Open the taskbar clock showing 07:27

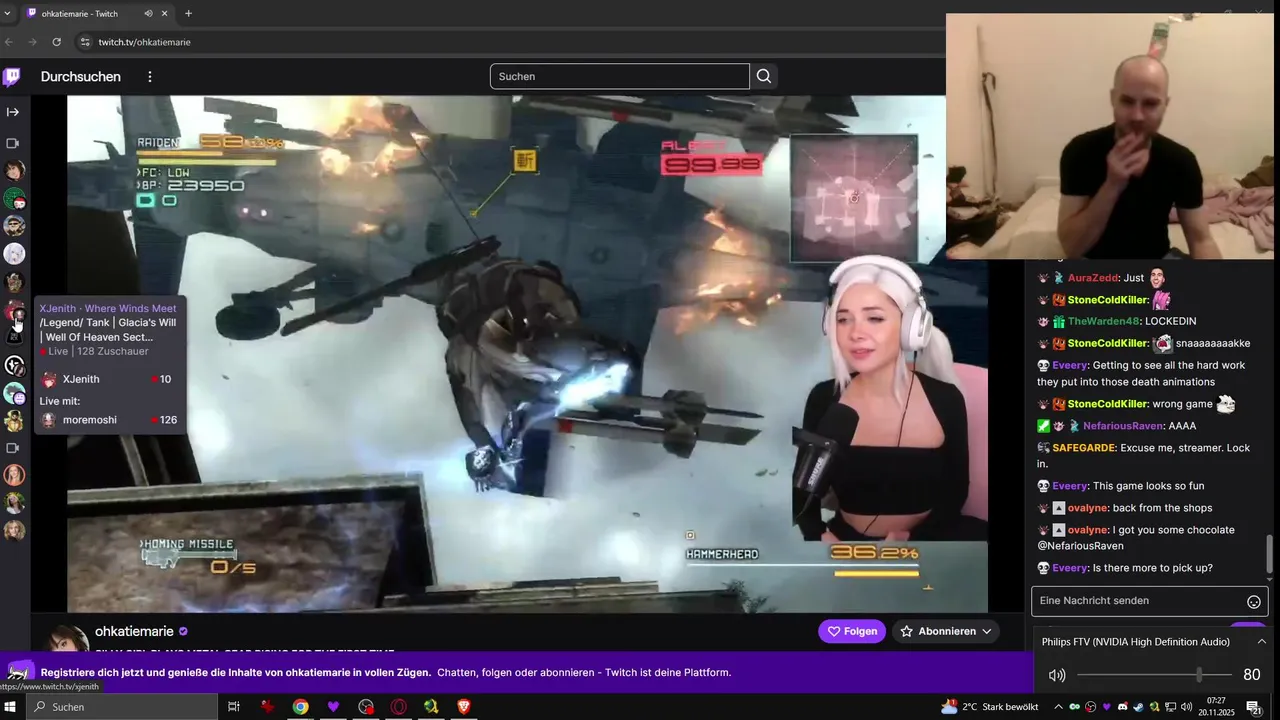point(1217,707)
